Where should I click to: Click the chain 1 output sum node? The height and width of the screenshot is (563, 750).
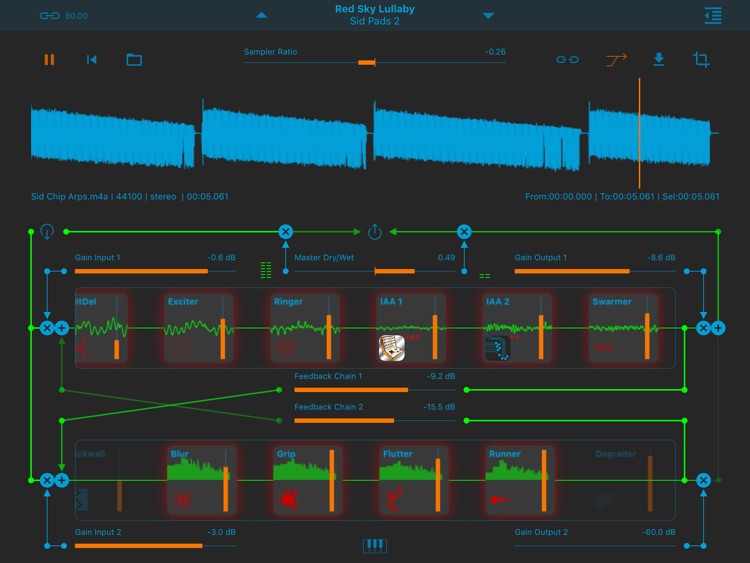tap(718, 328)
